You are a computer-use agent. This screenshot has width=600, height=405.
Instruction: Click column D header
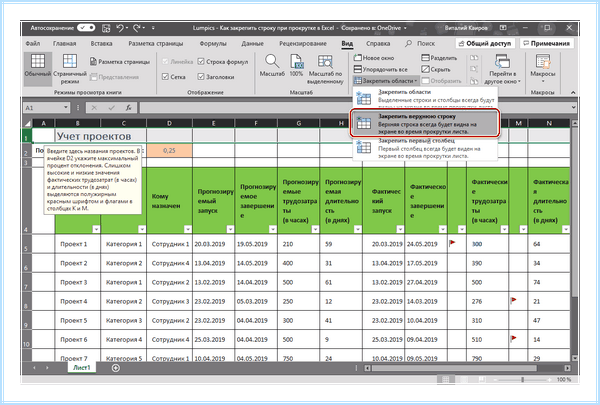click(x=170, y=123)
